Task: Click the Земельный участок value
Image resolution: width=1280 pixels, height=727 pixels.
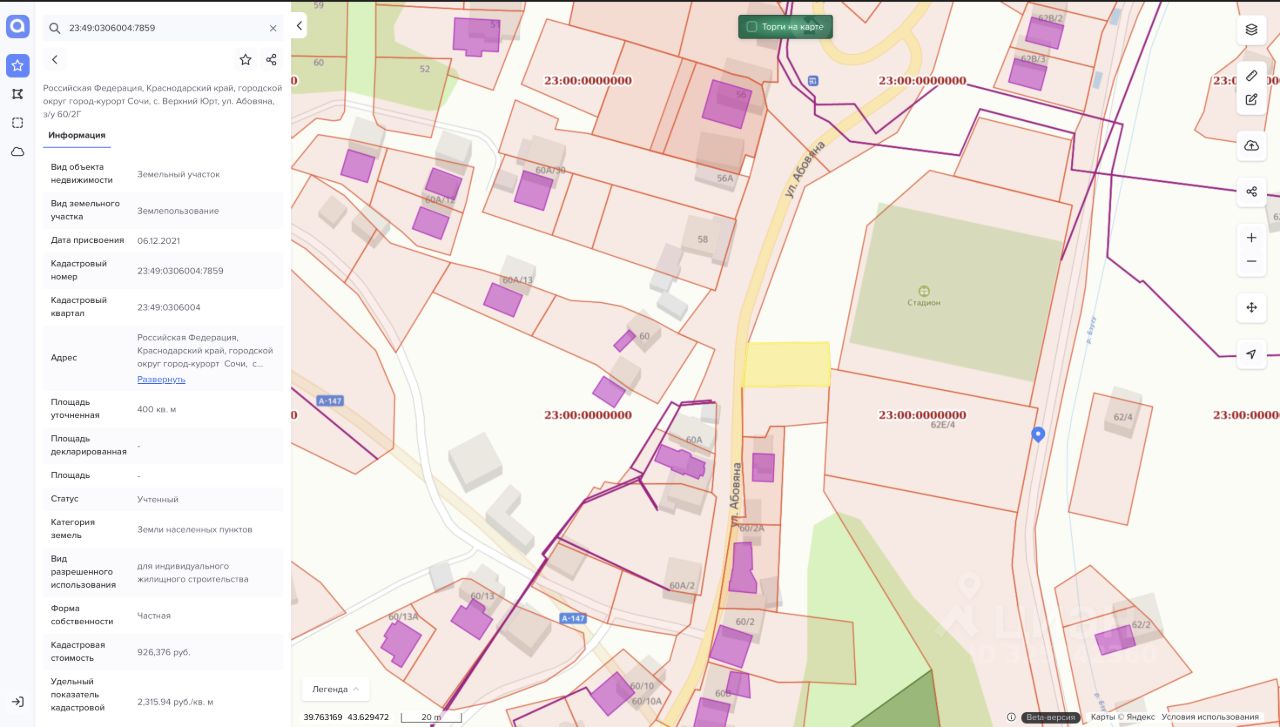Action: (x=178, y=174)
